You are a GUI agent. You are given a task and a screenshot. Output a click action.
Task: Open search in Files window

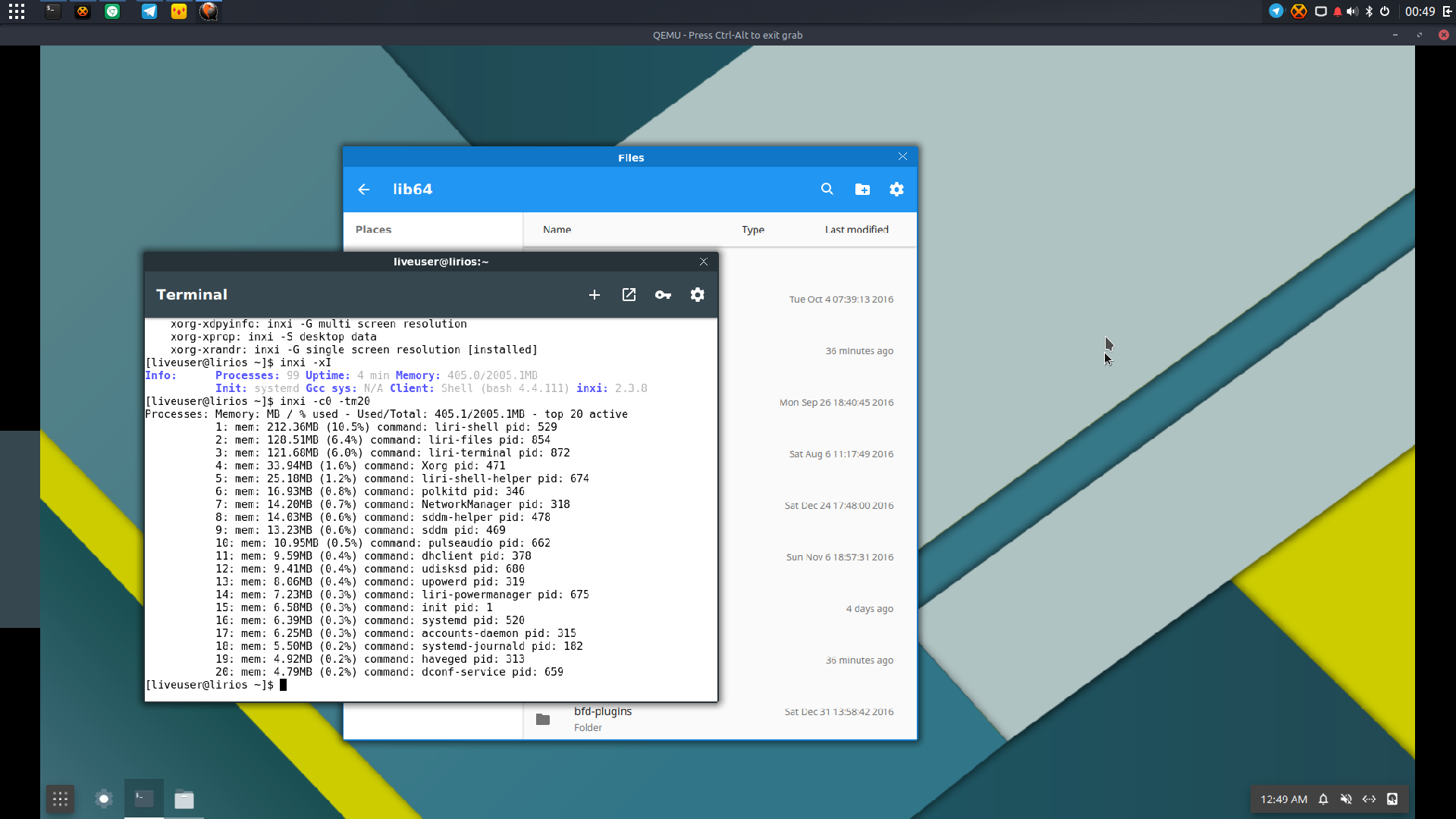(x=827, y=190)
